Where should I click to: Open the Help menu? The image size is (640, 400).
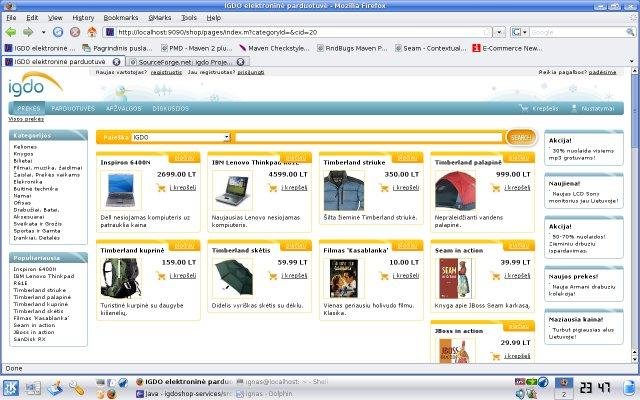[213, 18]
